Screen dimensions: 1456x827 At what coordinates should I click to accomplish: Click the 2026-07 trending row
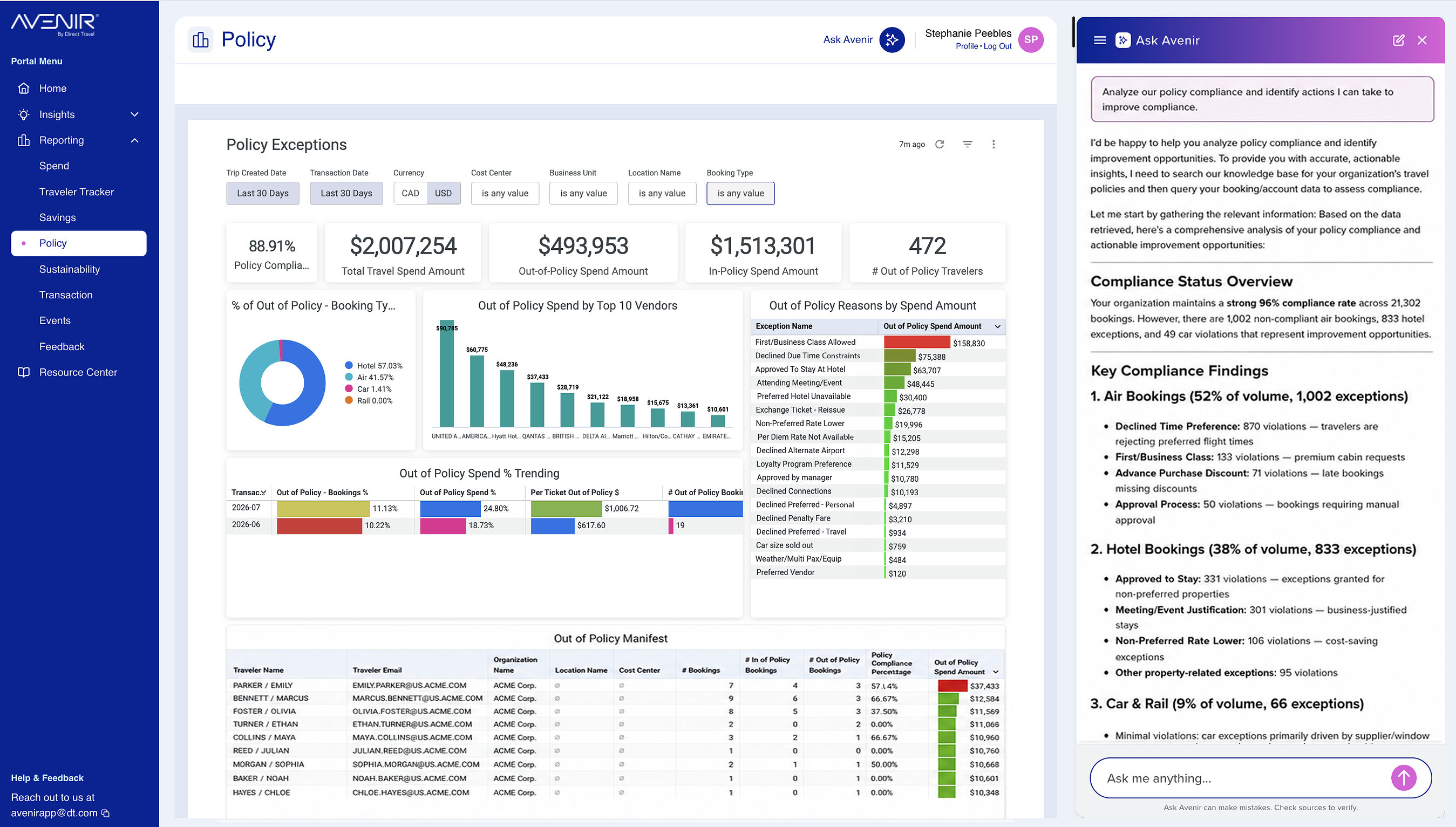click(485, 508)
